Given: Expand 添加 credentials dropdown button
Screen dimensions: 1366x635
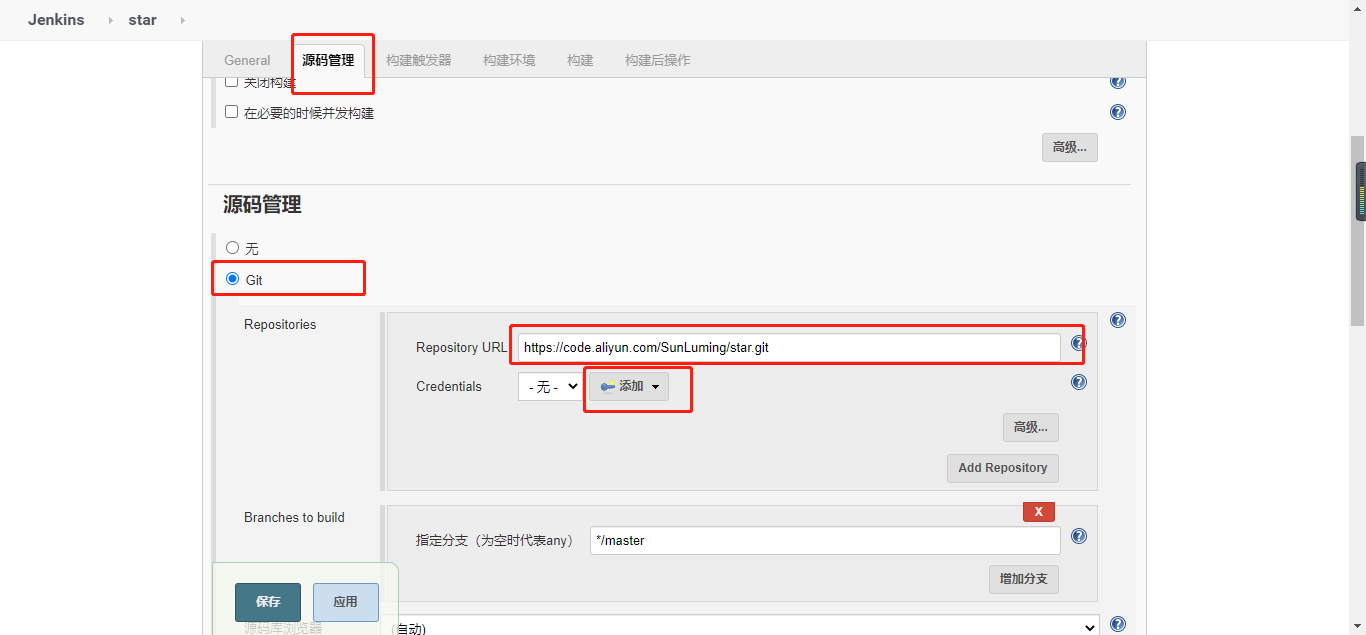Looking at the screenshot, I should [628, 386].
